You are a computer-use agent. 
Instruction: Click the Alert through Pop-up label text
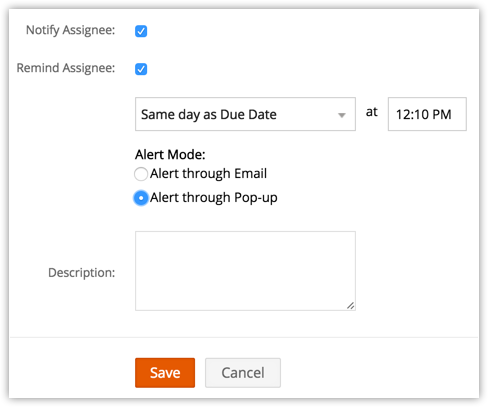(x=214, y=198)
